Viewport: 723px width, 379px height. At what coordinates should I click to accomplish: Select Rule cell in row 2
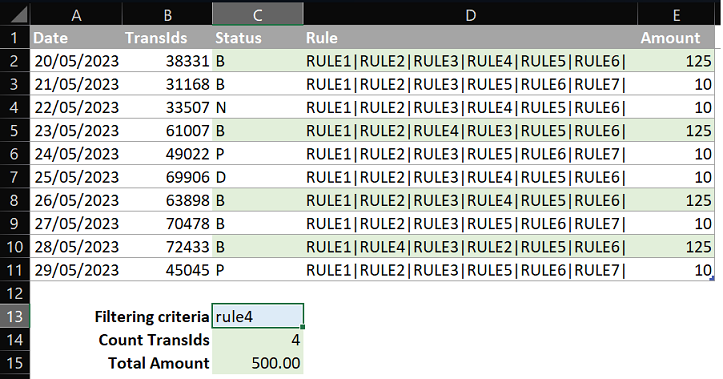click(470, 60)
